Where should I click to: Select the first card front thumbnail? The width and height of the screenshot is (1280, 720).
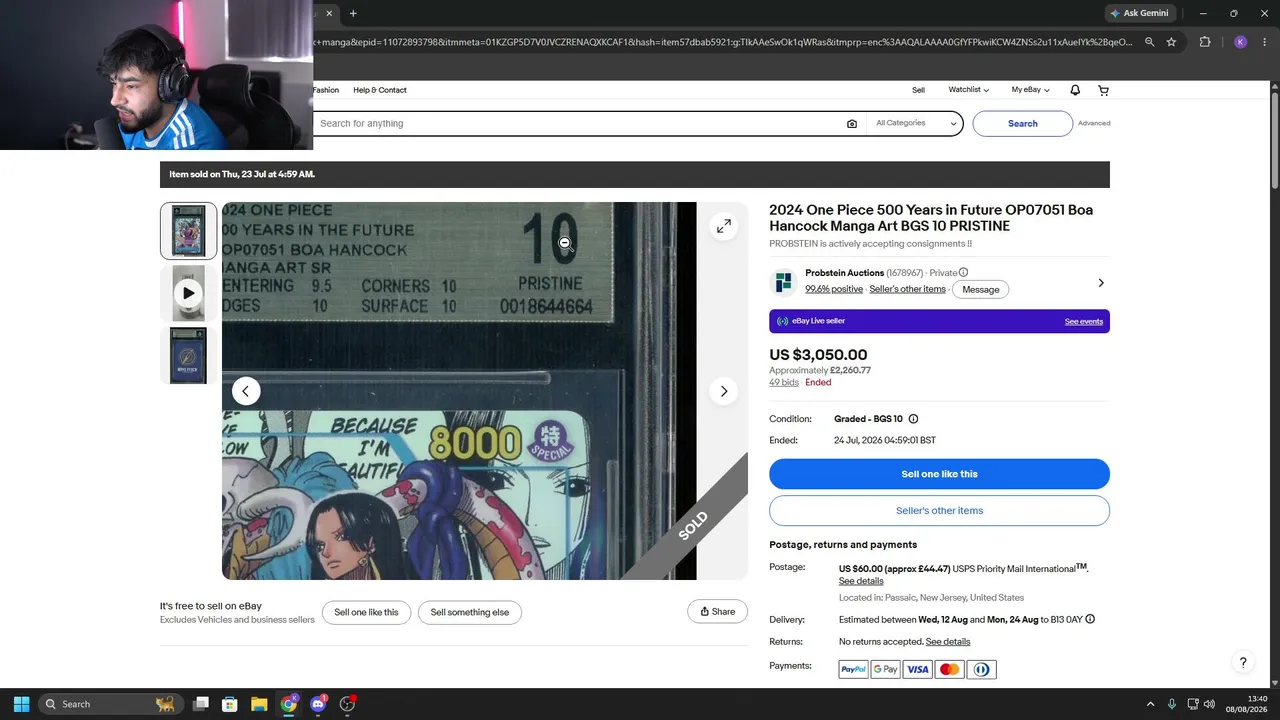point(188,231)
